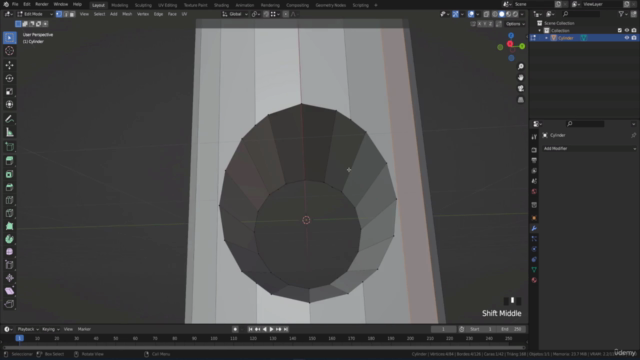This screenshot has width=640, height=360.
Task: Expand the Options dropdown
Action: (x=515, y=24)
